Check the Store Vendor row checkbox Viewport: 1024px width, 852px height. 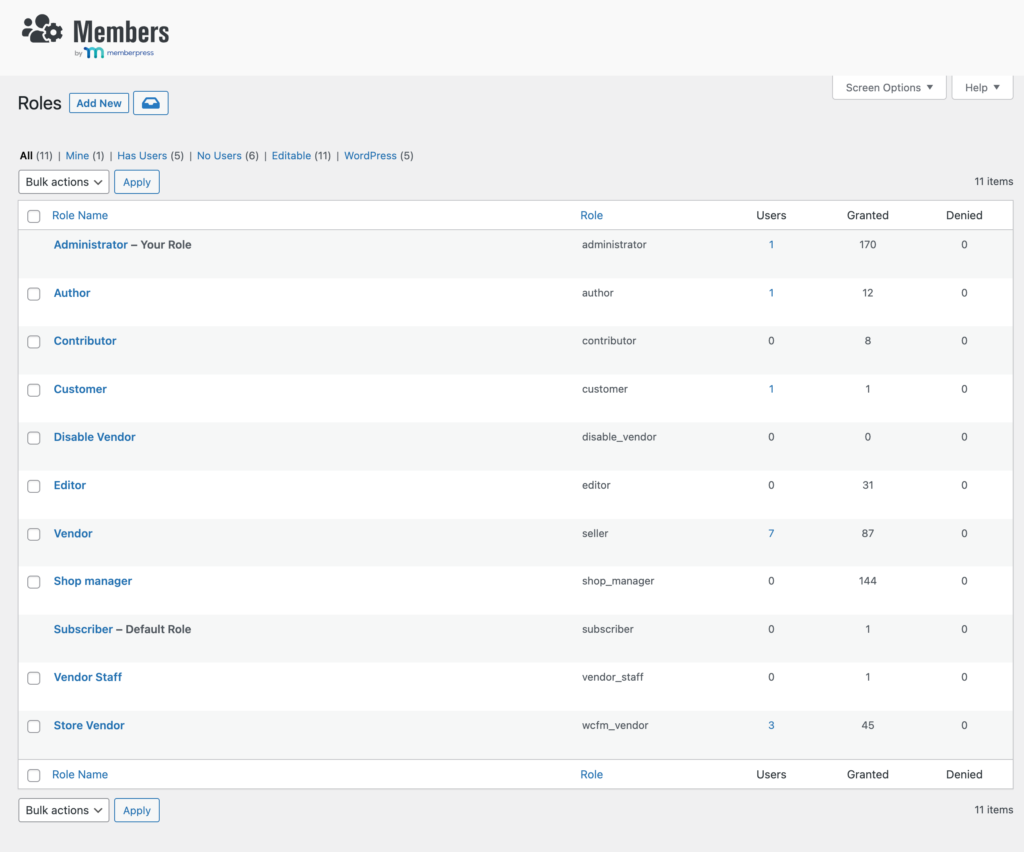34,726
